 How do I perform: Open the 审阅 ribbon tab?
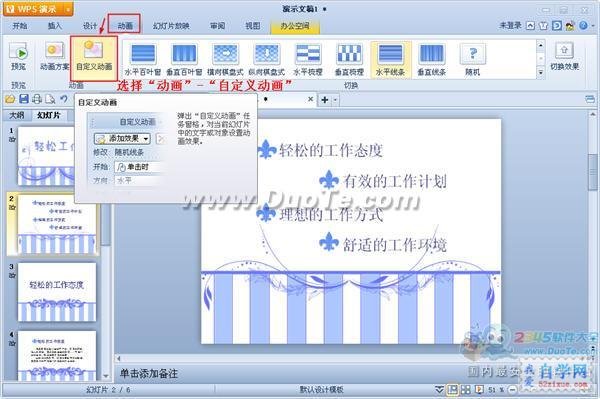tap(217, 26)
